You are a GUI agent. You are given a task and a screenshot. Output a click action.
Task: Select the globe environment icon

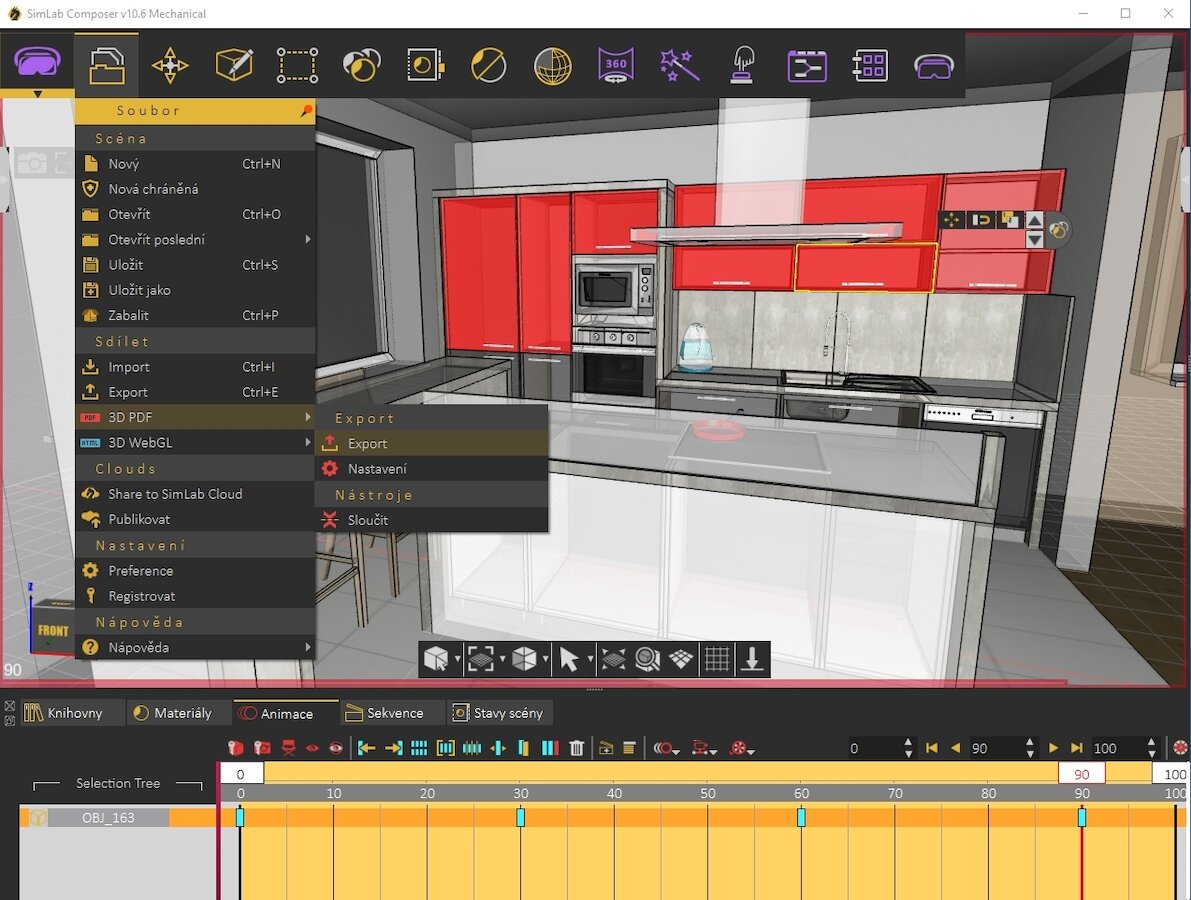(x=552, y=66)
